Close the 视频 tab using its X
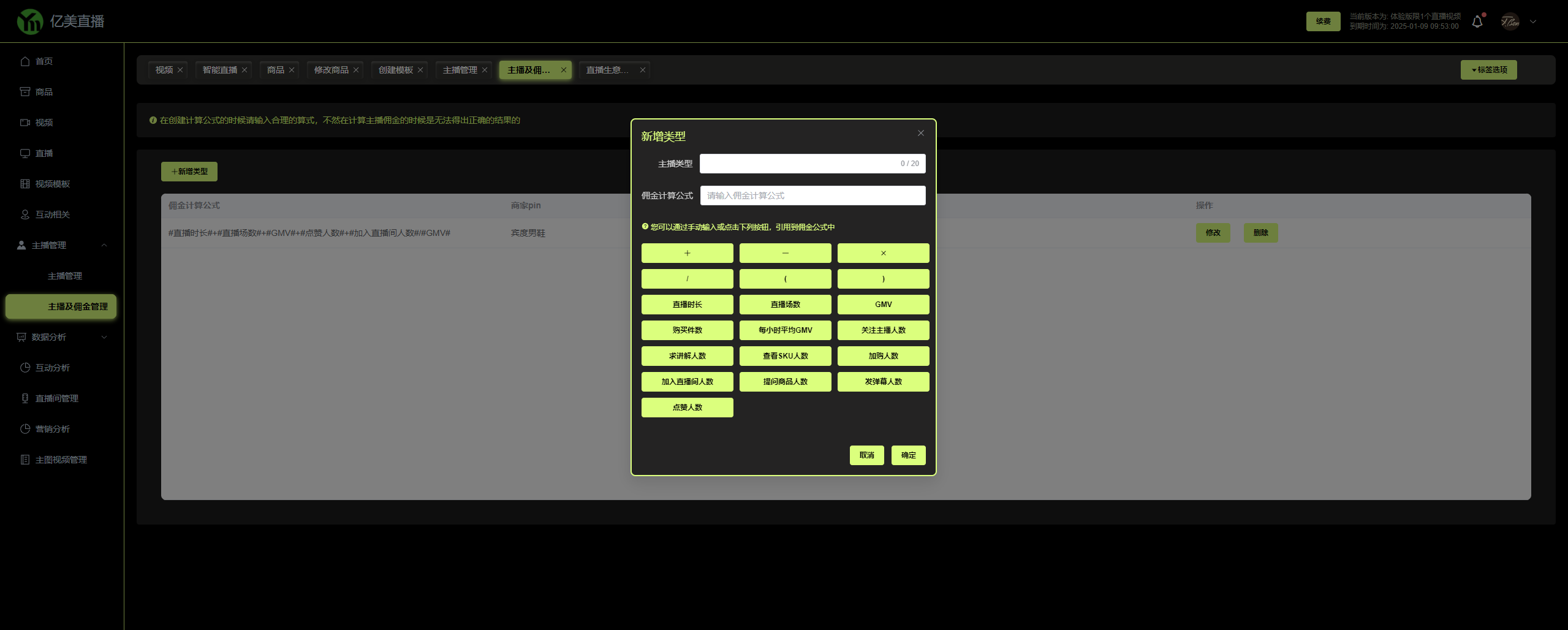The height and width of the screenshot is (630, 1568). coord(180,70)
